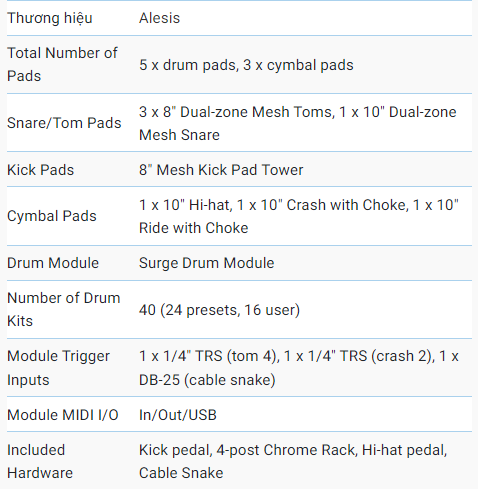Click the Dual-zone Mesh Toms description

tap(297, 123)
